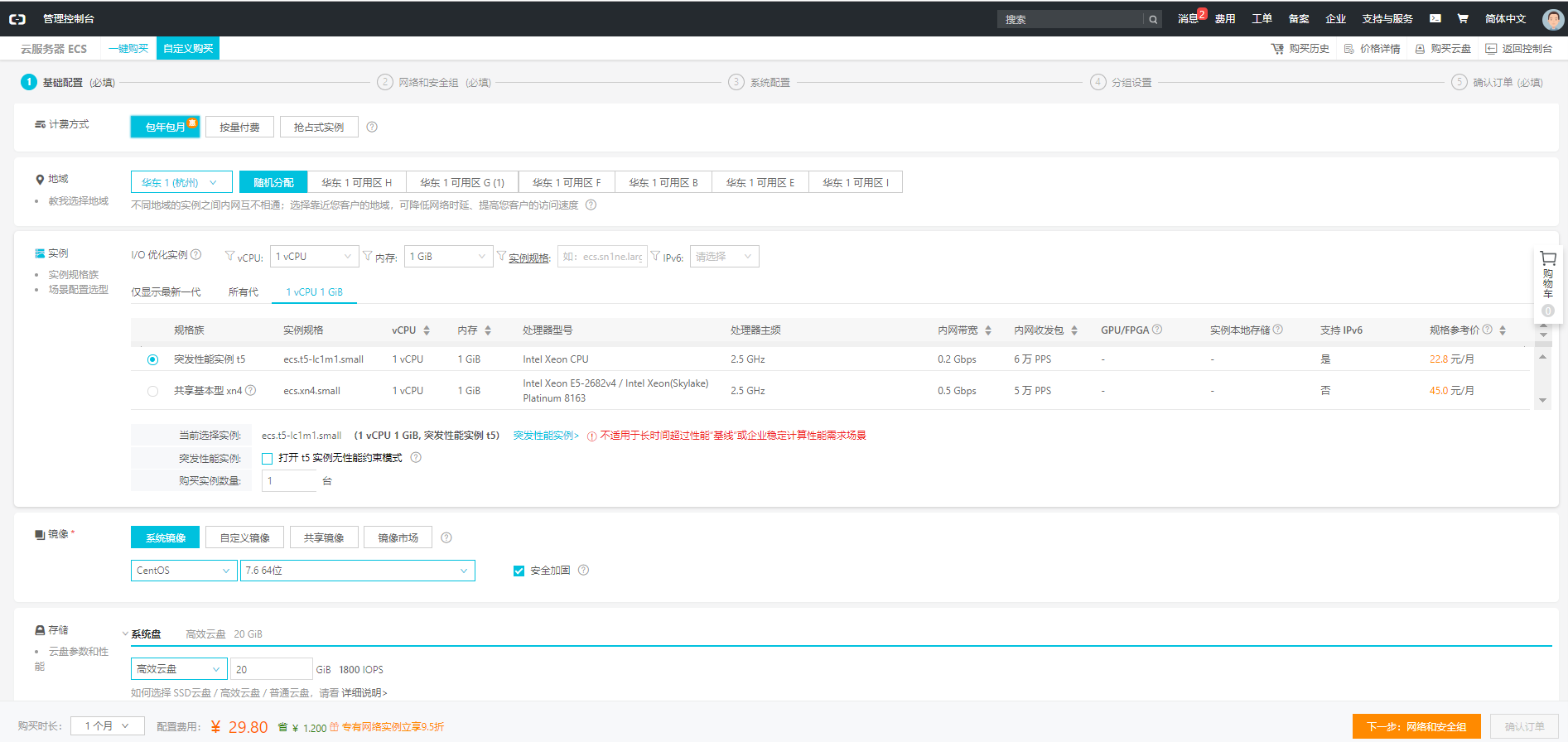Click 返回控制台 link
This screenshot has height=742, width=1568.
pos(1518,49)
